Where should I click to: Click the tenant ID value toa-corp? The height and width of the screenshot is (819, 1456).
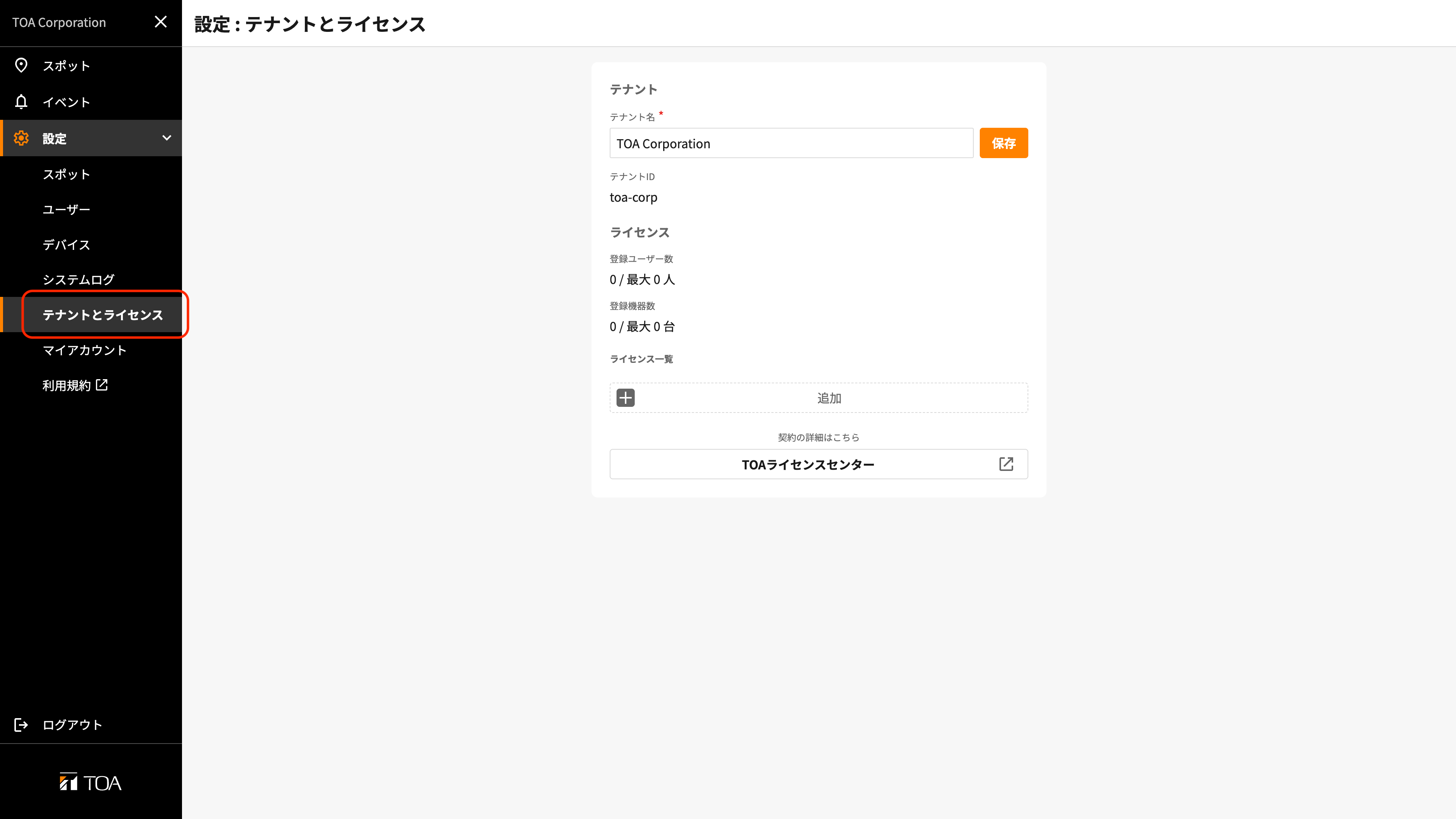633,197
